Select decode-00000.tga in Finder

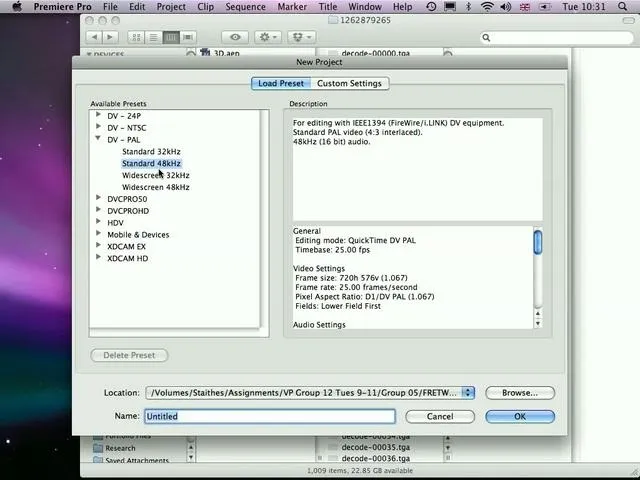coord(376,53)
